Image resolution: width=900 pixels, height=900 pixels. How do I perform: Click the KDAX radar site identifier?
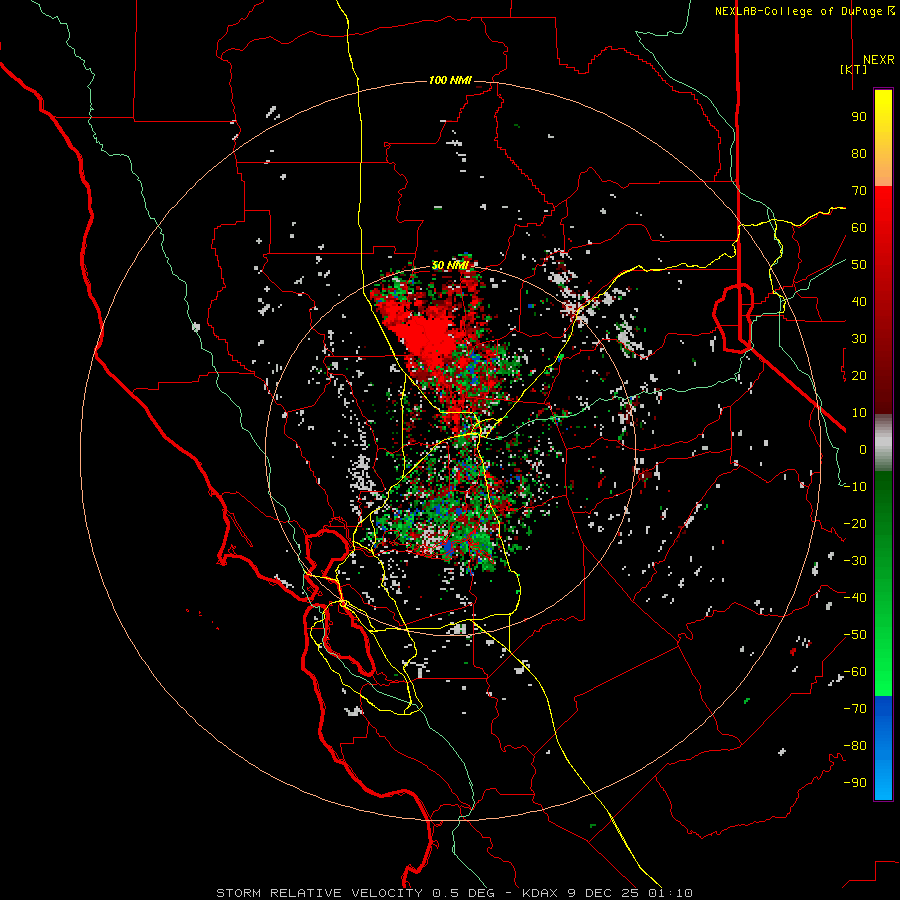(542, 893)
